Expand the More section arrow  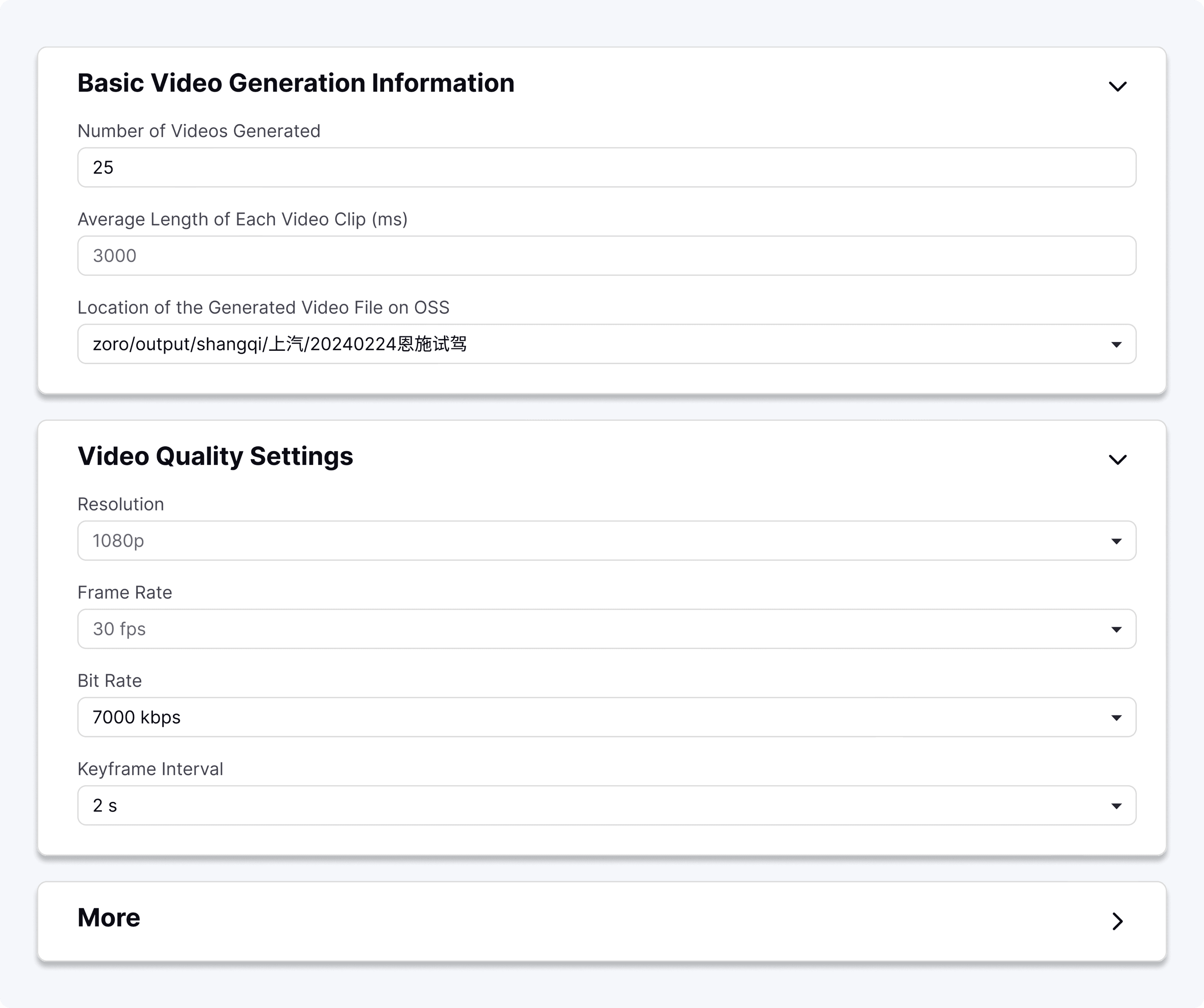(x=1117, y=921)
